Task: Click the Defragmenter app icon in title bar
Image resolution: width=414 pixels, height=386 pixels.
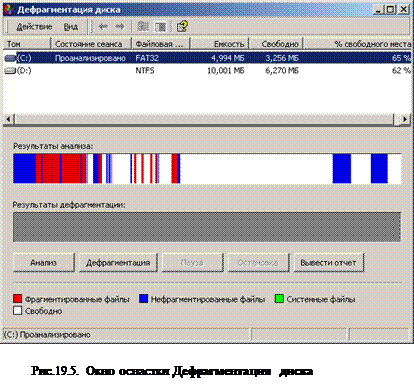Action: pyautogui.click(x=9, y=9)
